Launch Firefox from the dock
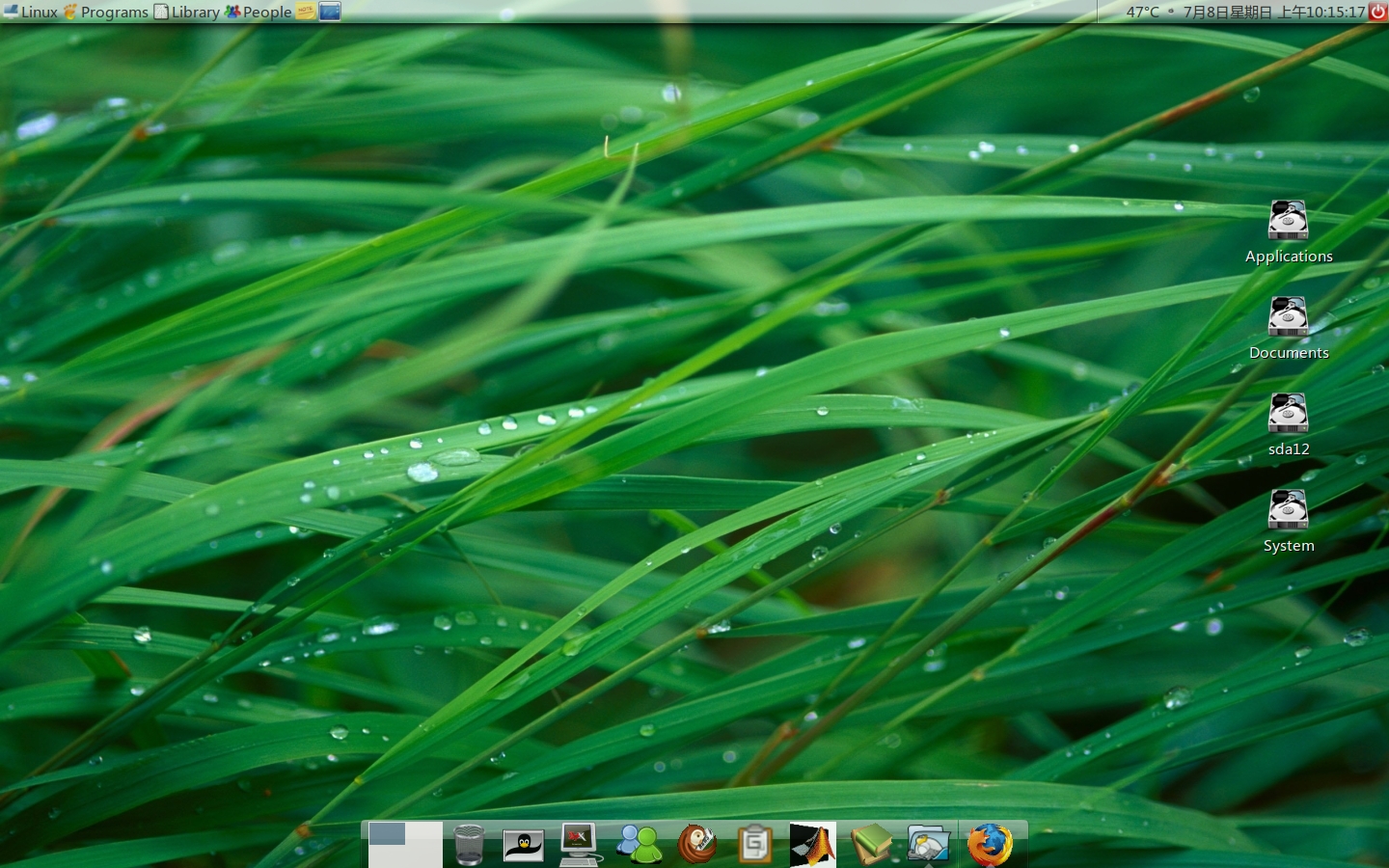 (990, 845)
